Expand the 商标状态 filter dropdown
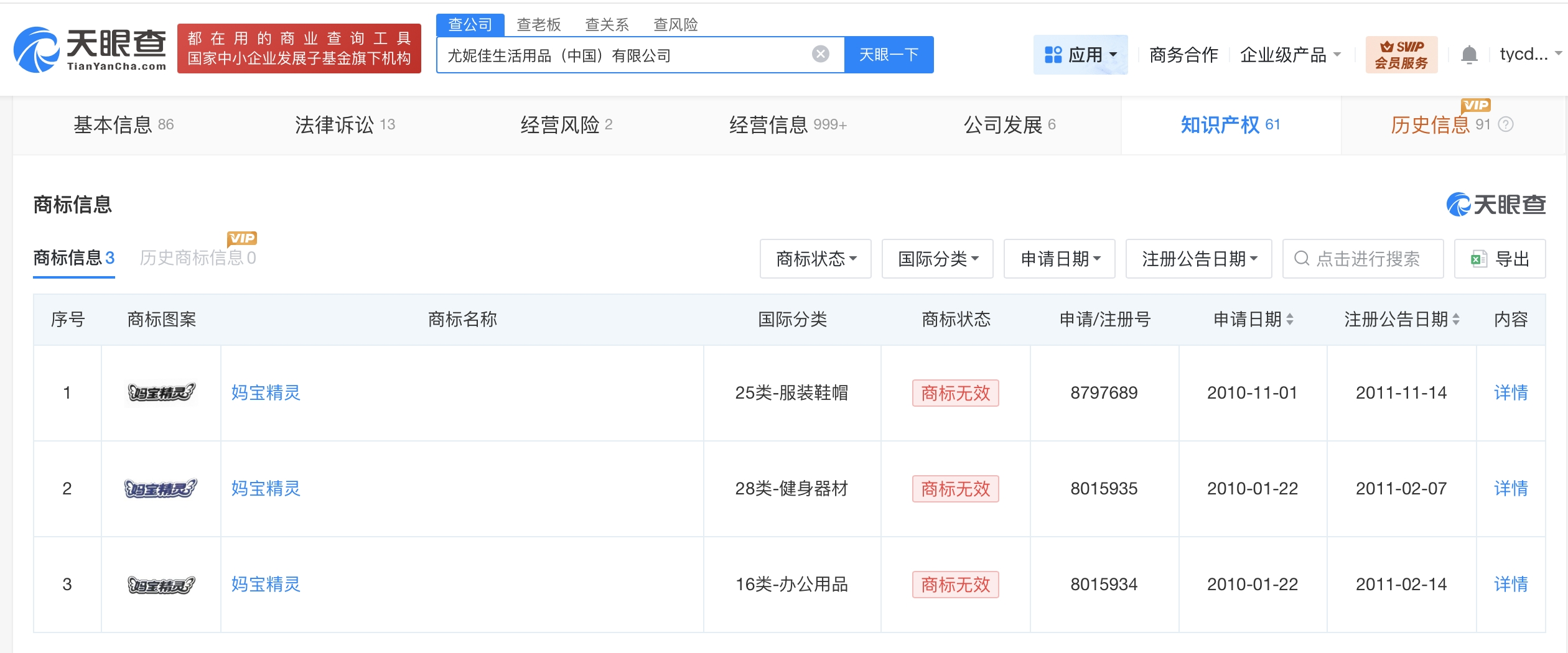1568x653 pixels. coord(815,259)
